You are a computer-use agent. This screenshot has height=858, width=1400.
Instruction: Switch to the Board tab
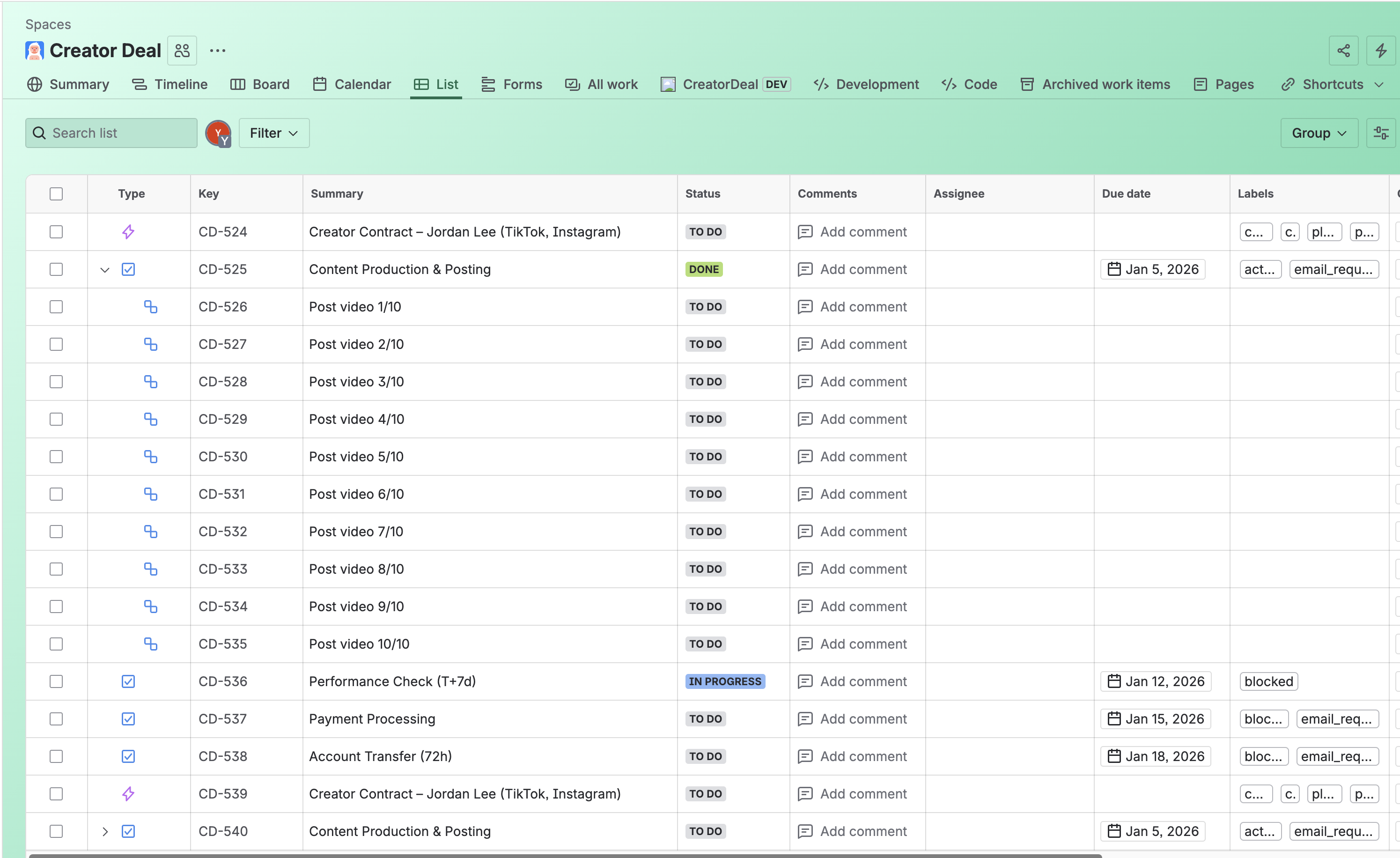click(260, 84)
